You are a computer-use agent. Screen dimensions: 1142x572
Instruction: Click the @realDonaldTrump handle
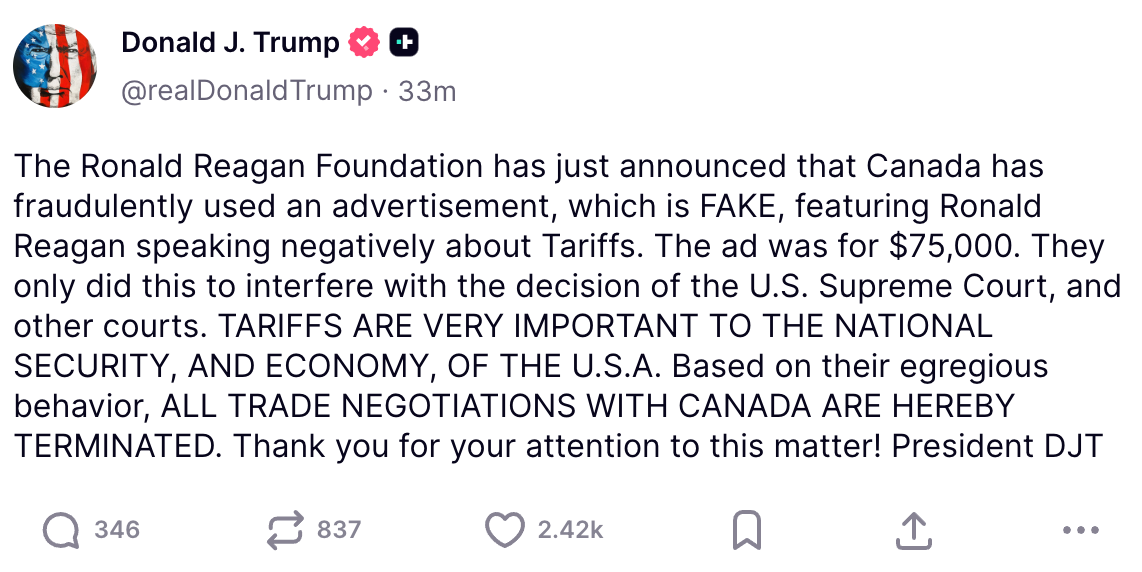(x=246, y=91)
